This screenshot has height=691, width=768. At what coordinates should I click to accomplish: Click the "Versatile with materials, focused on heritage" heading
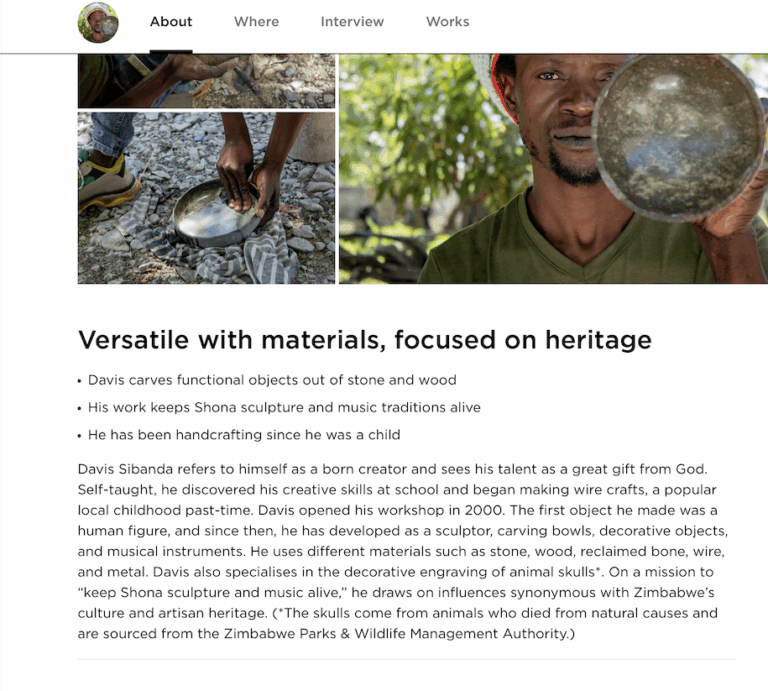pyautogui.click(x=365, y=340)
